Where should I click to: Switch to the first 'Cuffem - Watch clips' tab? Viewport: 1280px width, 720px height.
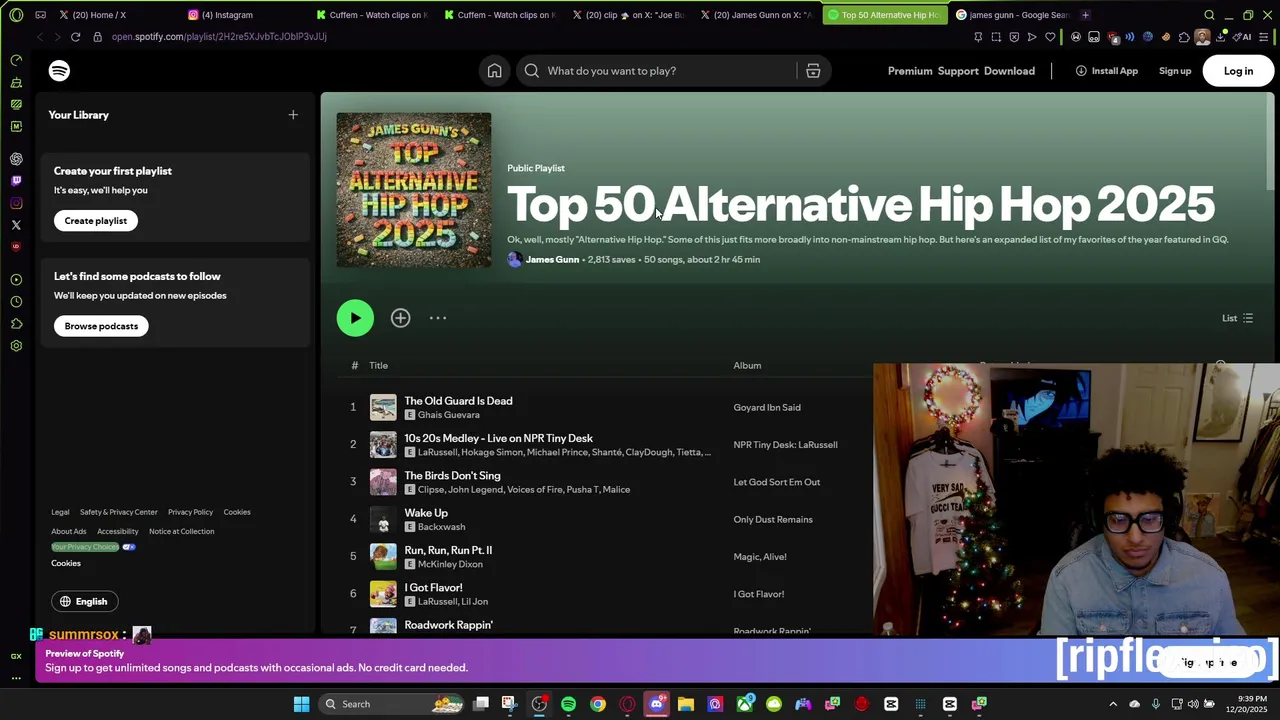pyautogui.click(x=372, y=15)
